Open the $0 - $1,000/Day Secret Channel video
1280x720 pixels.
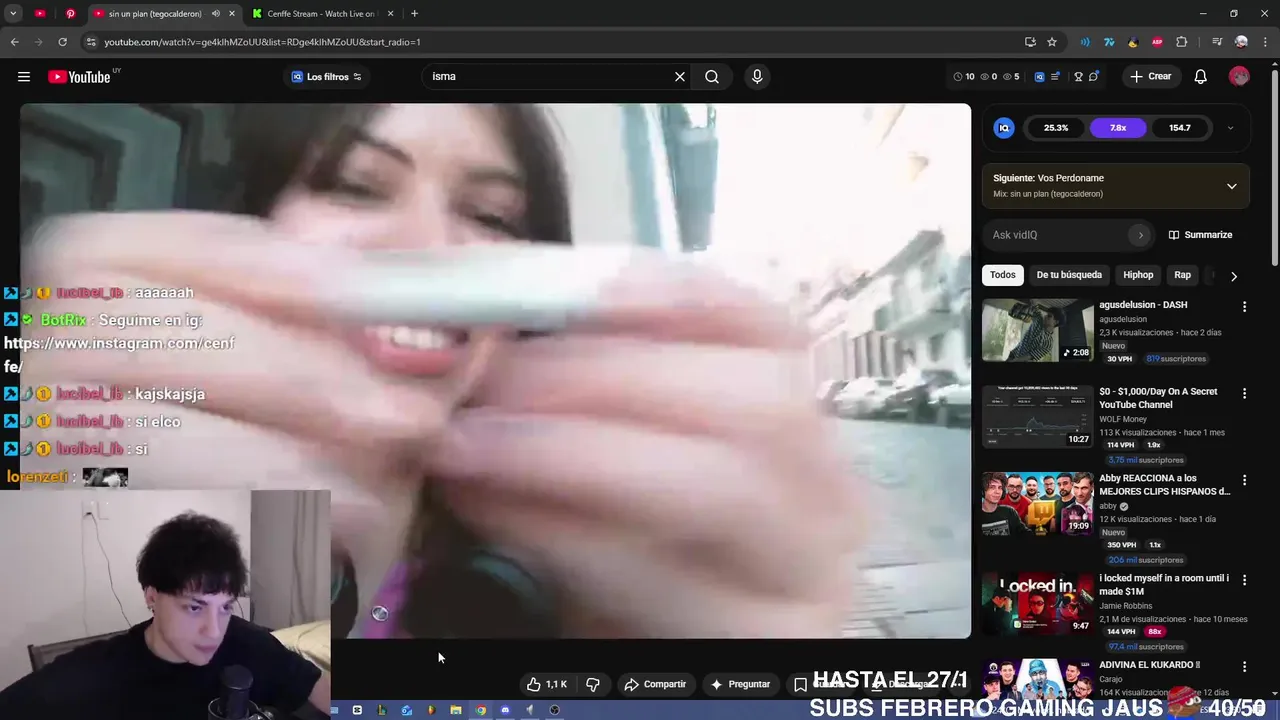1038,417
